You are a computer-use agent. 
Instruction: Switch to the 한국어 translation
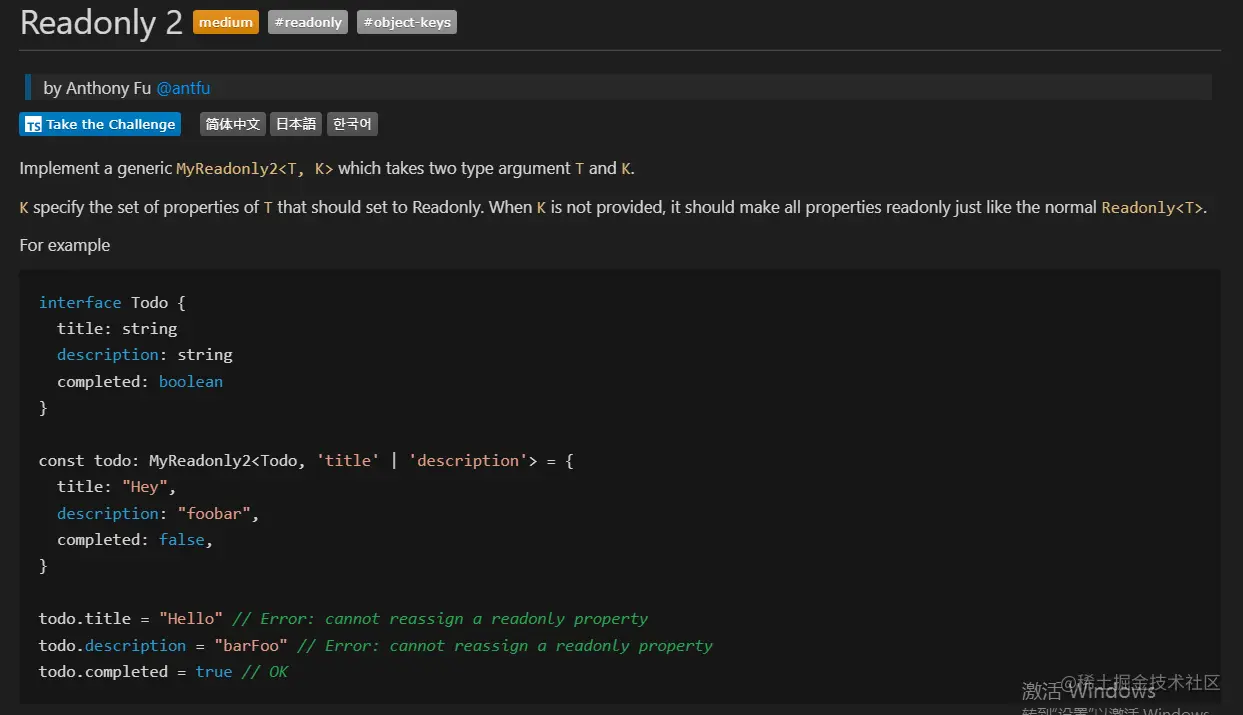(x=352, y=124)
